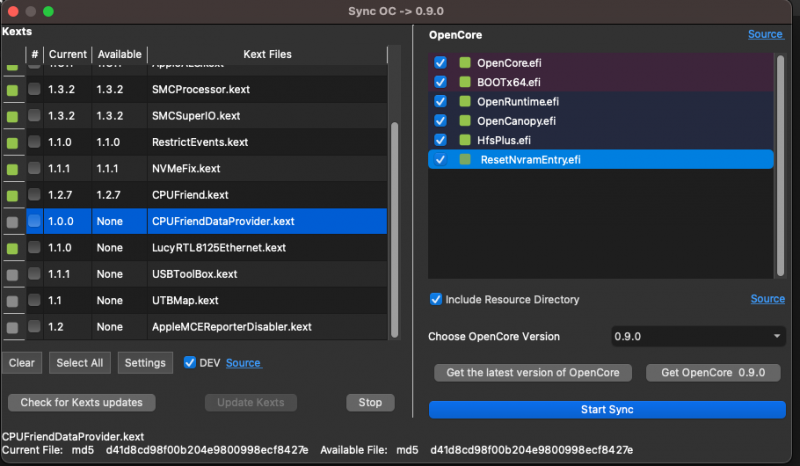Click the kext list vertical scrollbar

[x=395, y=200]
